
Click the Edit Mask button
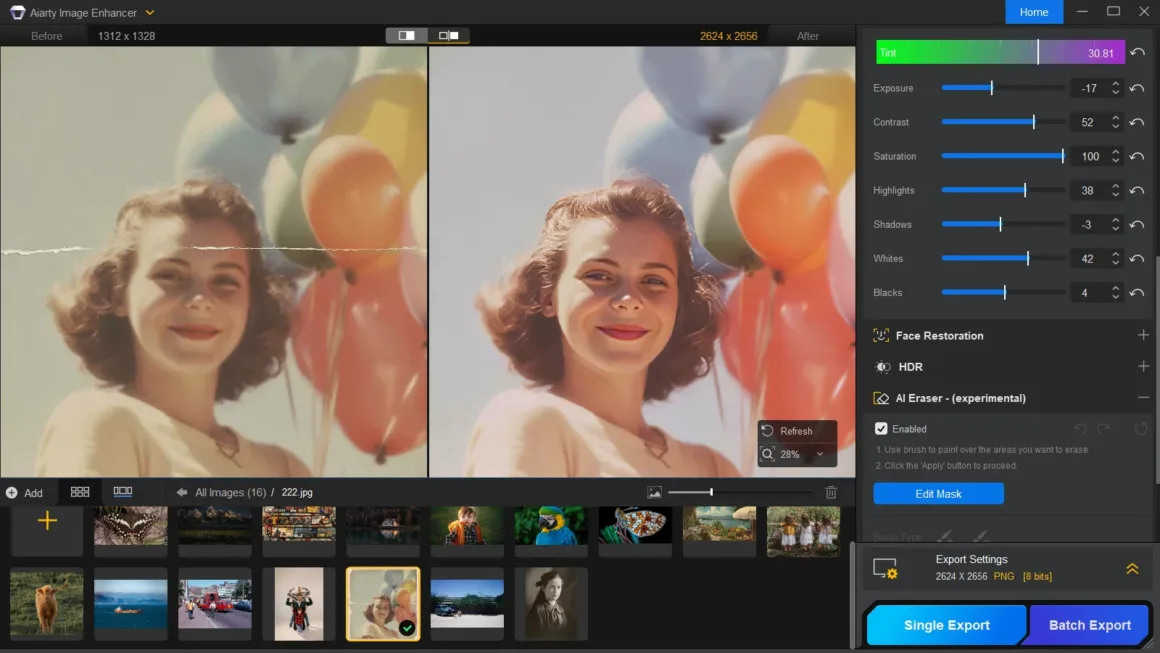tap(938, 493)
